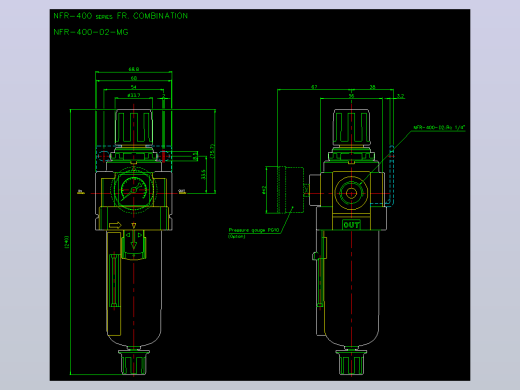Click the 'OUT' port label on side view
Screen dimensions: 520x390
point(351,225)
